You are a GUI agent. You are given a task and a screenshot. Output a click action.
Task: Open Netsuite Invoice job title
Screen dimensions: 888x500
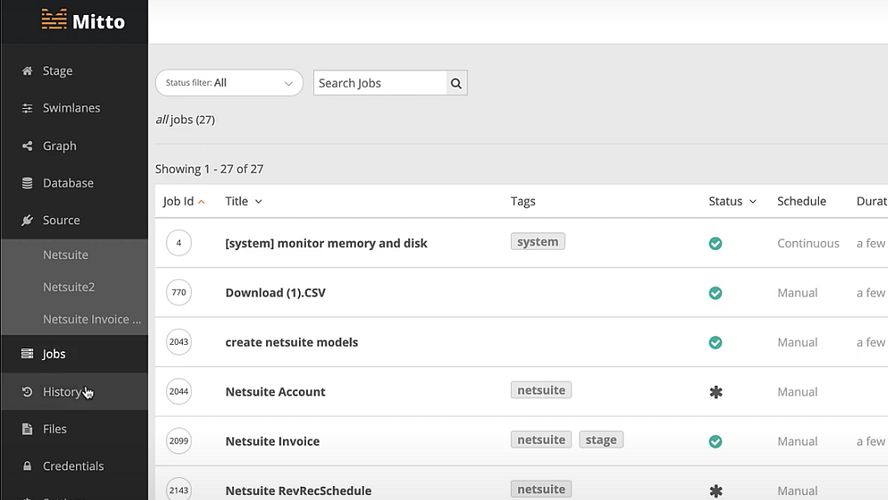coord(272,442)
